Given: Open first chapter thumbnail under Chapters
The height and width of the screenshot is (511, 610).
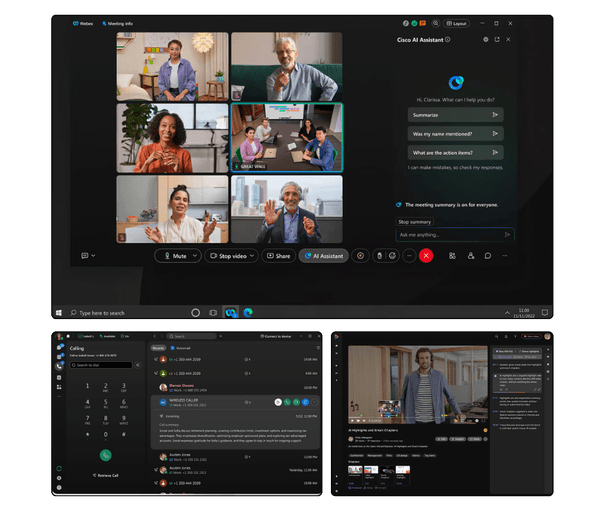Looking at the screenshot, I should pyautogui.click(x=355, y=470).
